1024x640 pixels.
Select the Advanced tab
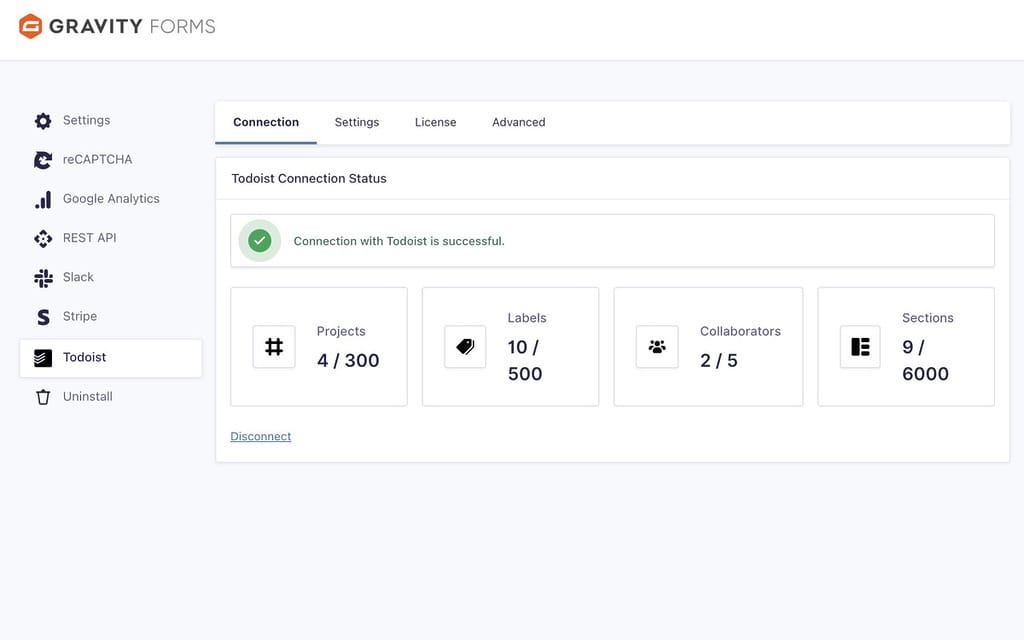(518, 121)
